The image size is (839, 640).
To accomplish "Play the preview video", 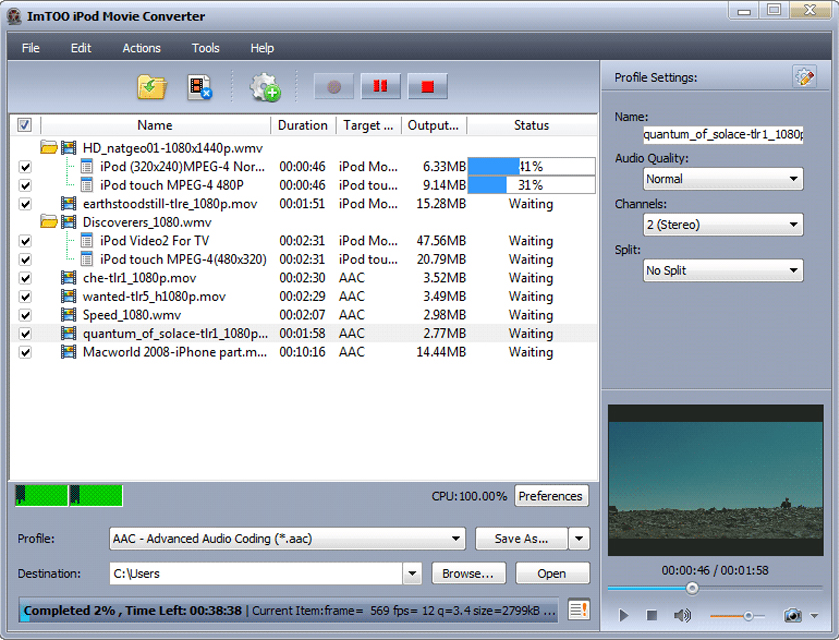I will tap(624, 616).
